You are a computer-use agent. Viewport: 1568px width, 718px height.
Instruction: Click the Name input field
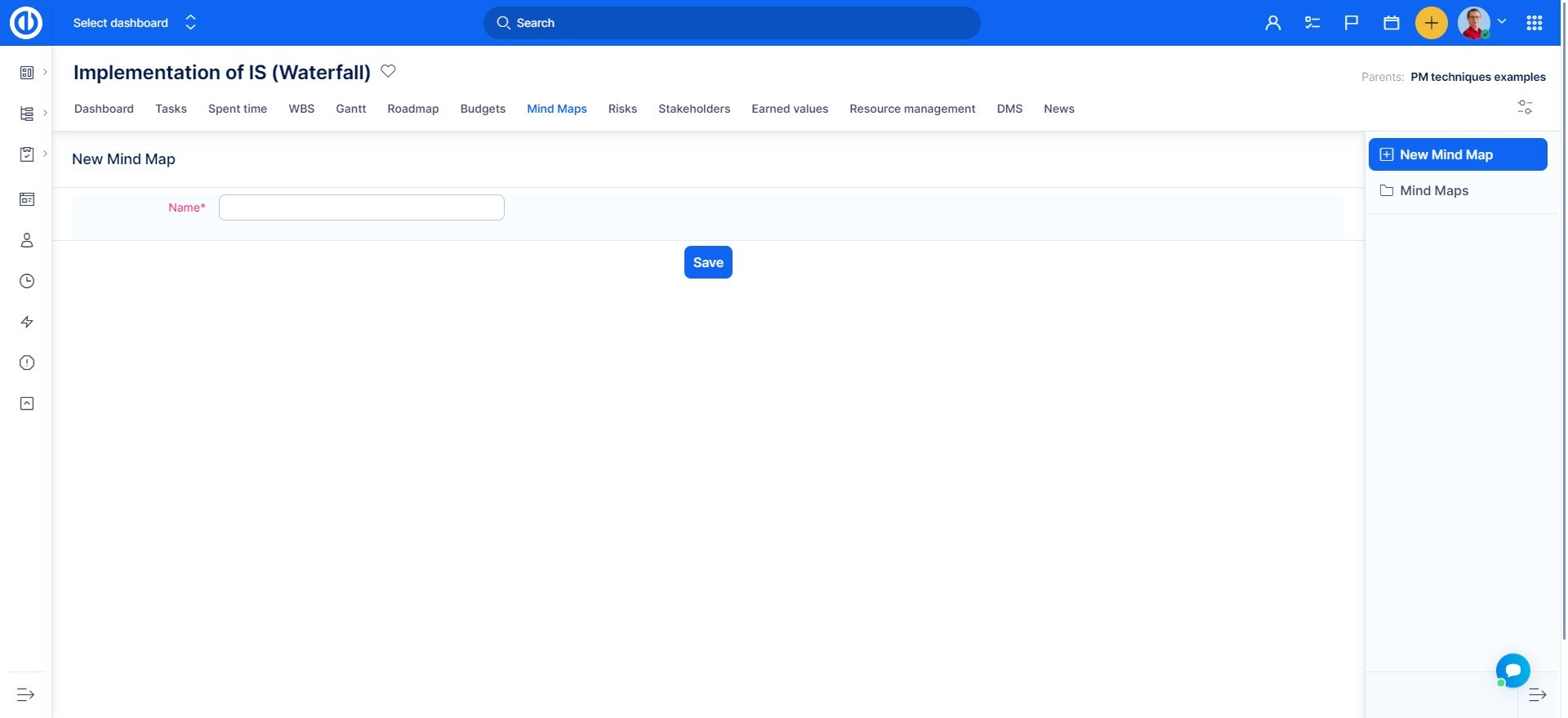click(x=362, y=207)
